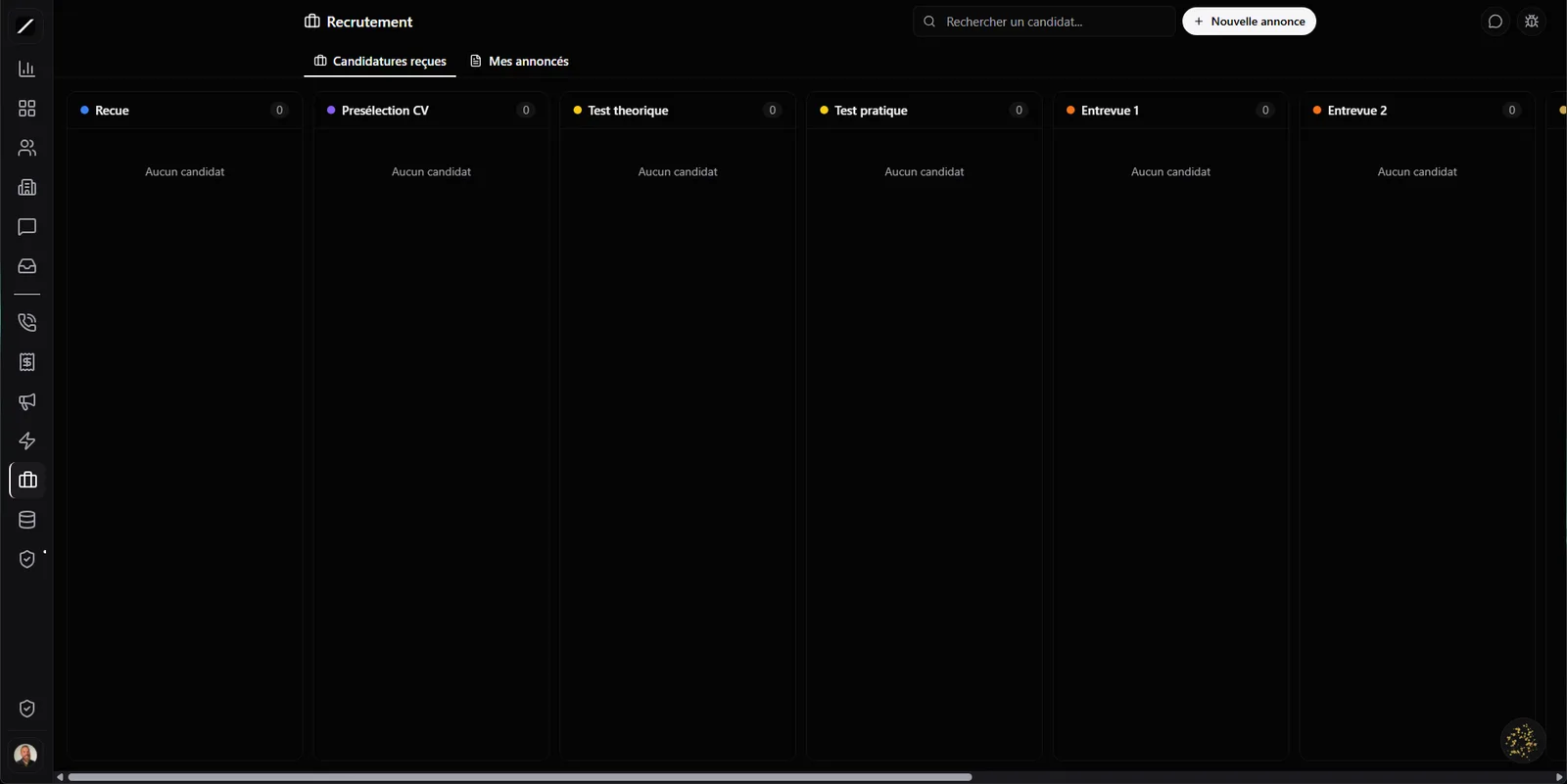The image size is (1567, 784).
Task: Click the Test theorique column header
Action: click(x=678, y=111)
